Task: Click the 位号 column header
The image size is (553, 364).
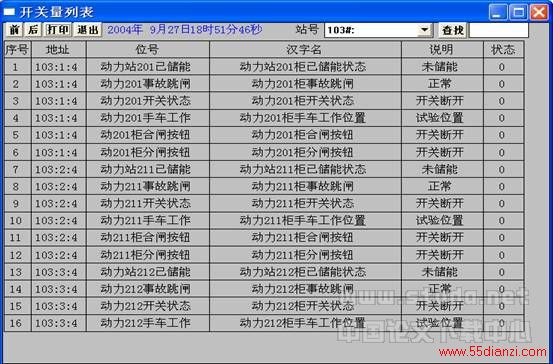Action: pos(148,50)
